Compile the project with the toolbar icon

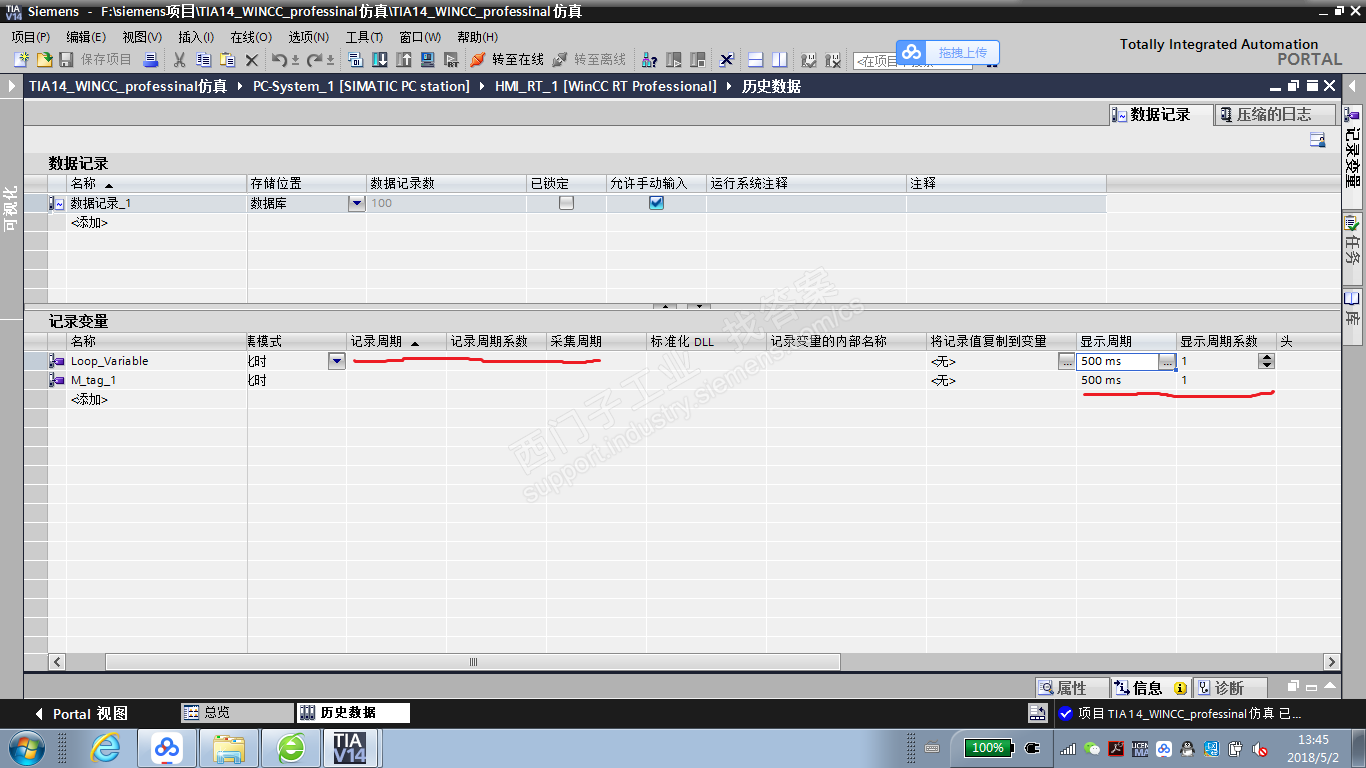click(x=356, y=60)
